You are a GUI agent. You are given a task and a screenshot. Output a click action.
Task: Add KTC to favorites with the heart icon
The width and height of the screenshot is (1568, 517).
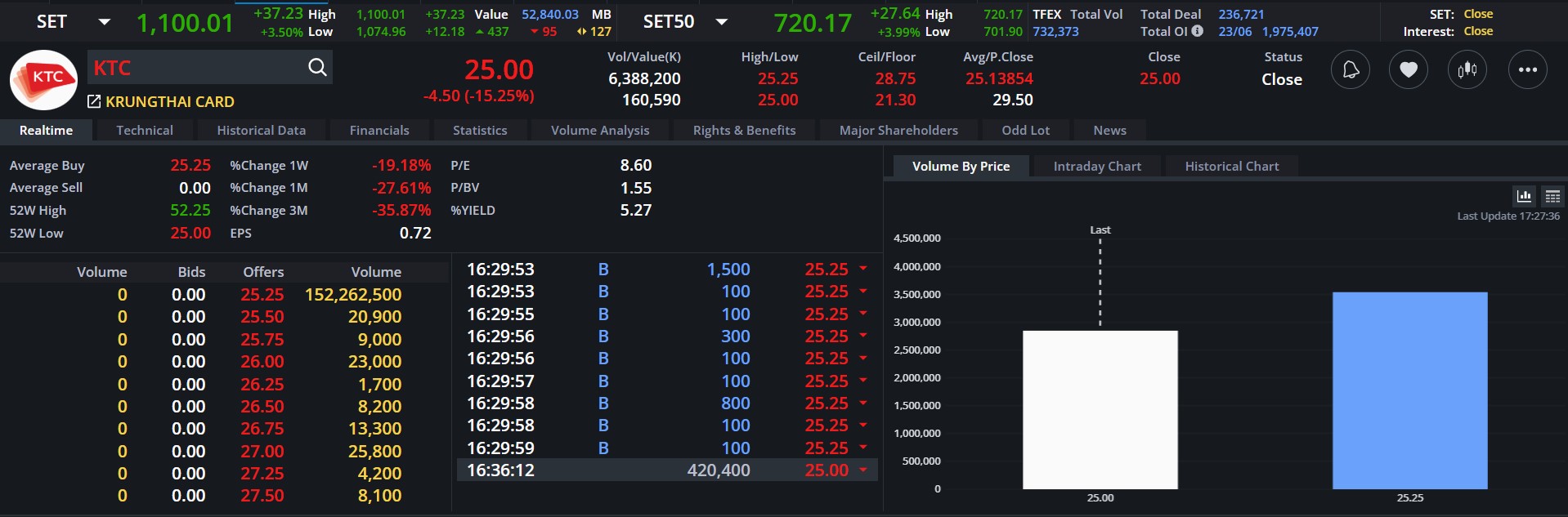1409,70
